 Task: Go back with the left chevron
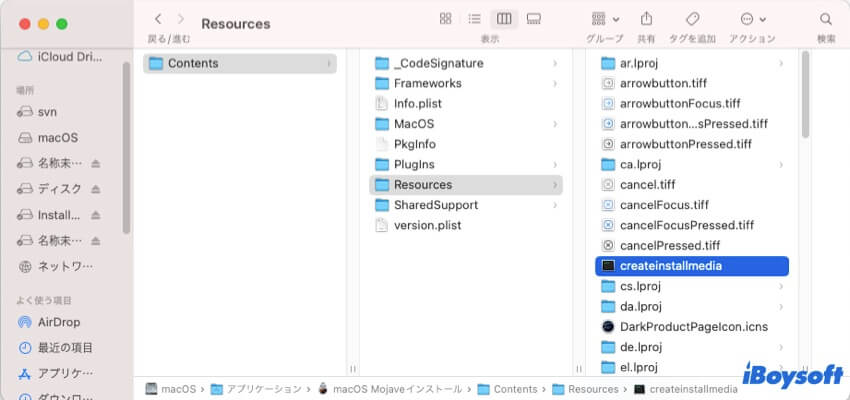pos(158,19)
